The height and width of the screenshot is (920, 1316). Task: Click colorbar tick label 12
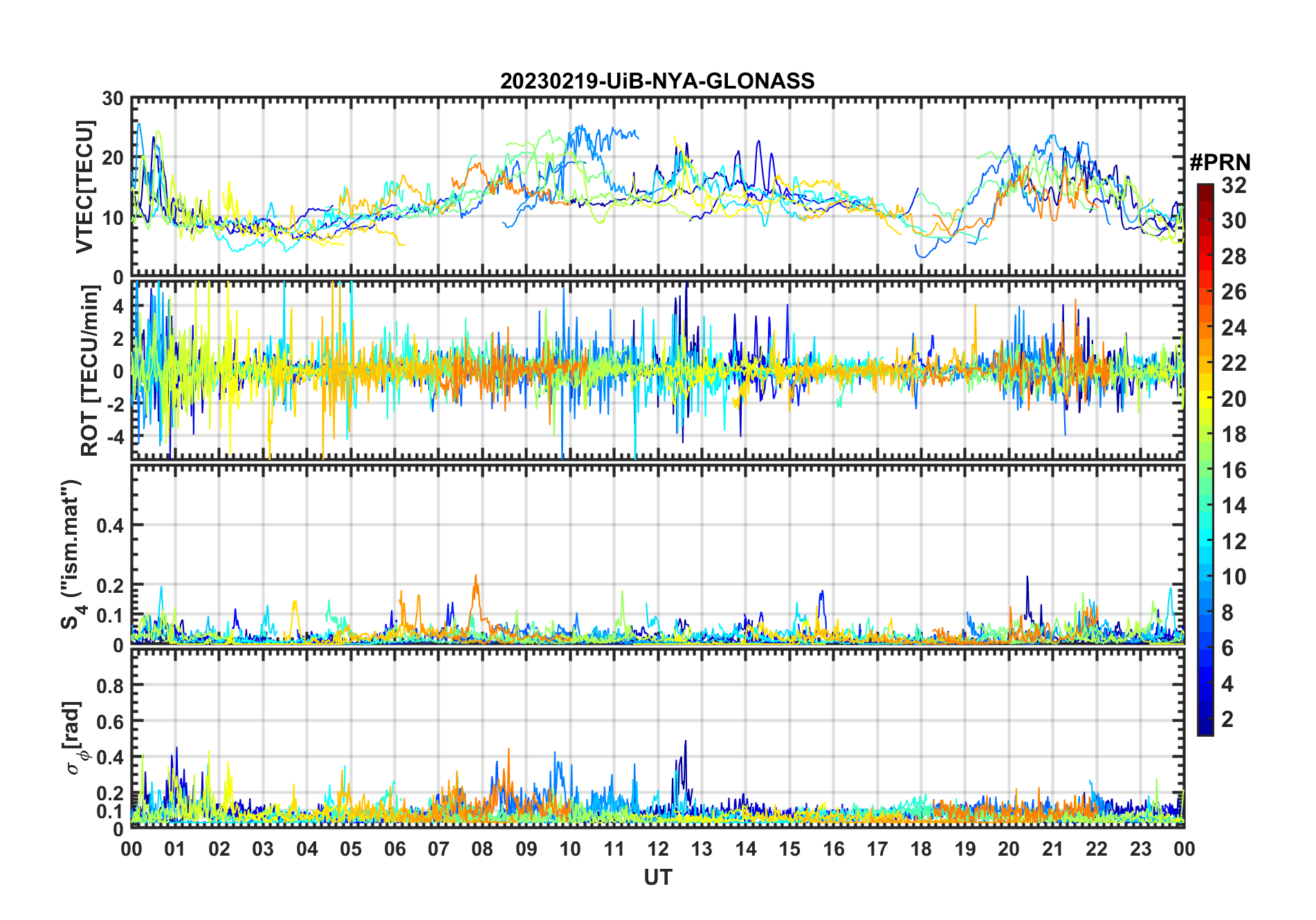[x=1234, y=541]
